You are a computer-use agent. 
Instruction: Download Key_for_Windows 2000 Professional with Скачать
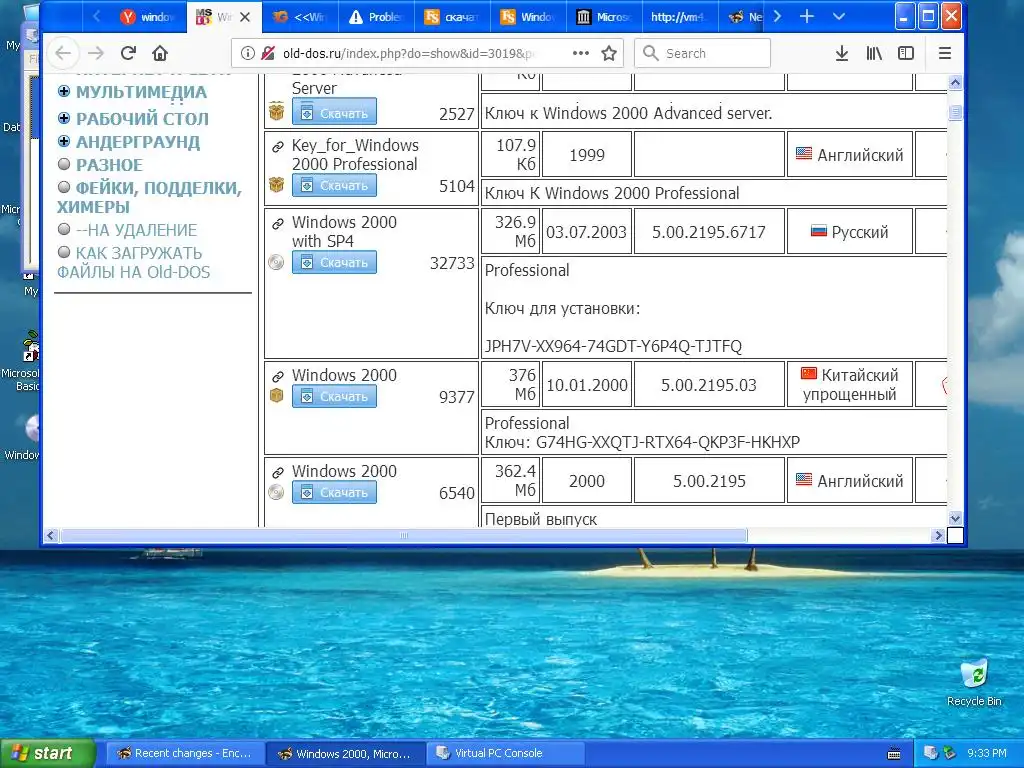(334, 185)
